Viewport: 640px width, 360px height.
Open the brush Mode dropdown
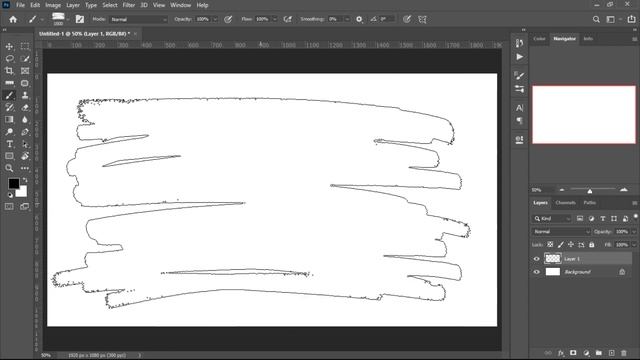(x=138, y=19)
